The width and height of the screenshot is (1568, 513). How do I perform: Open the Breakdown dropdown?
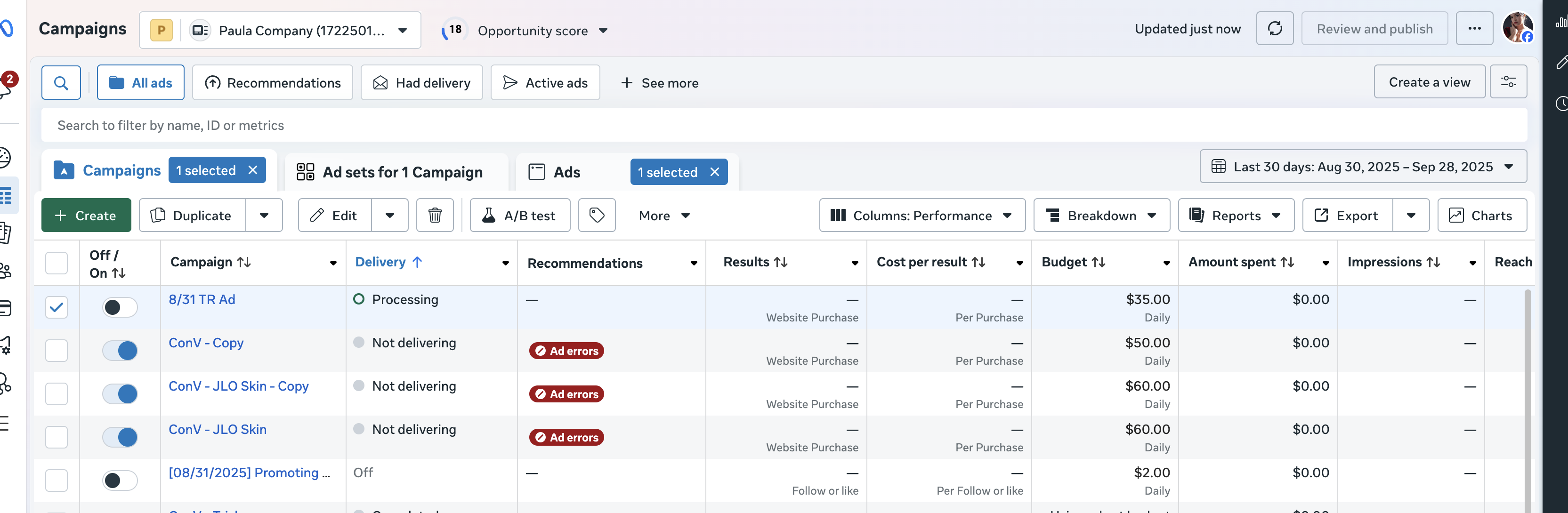coord(1101,216)
